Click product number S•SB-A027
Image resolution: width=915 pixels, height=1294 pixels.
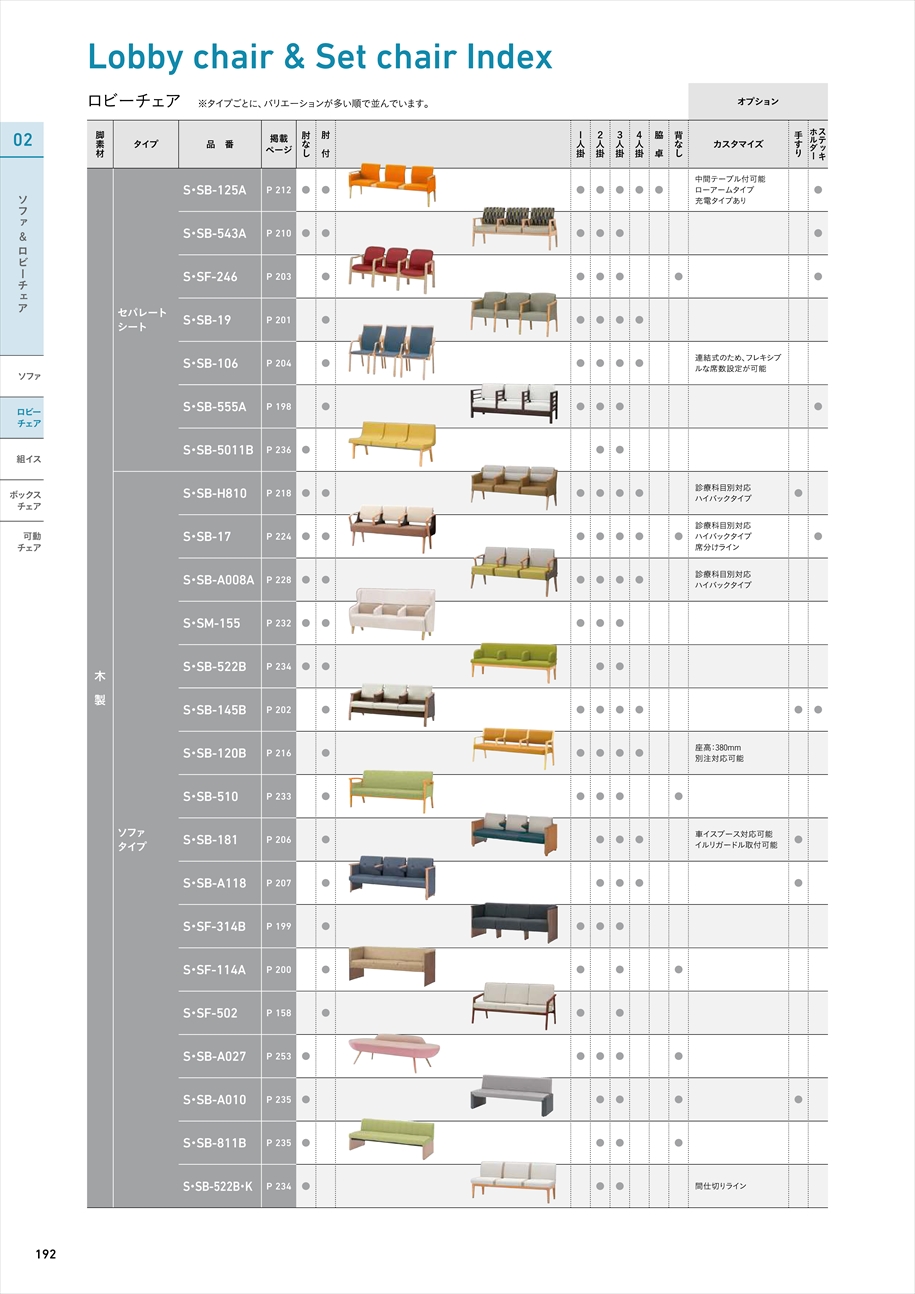[x=215, y=1056]
